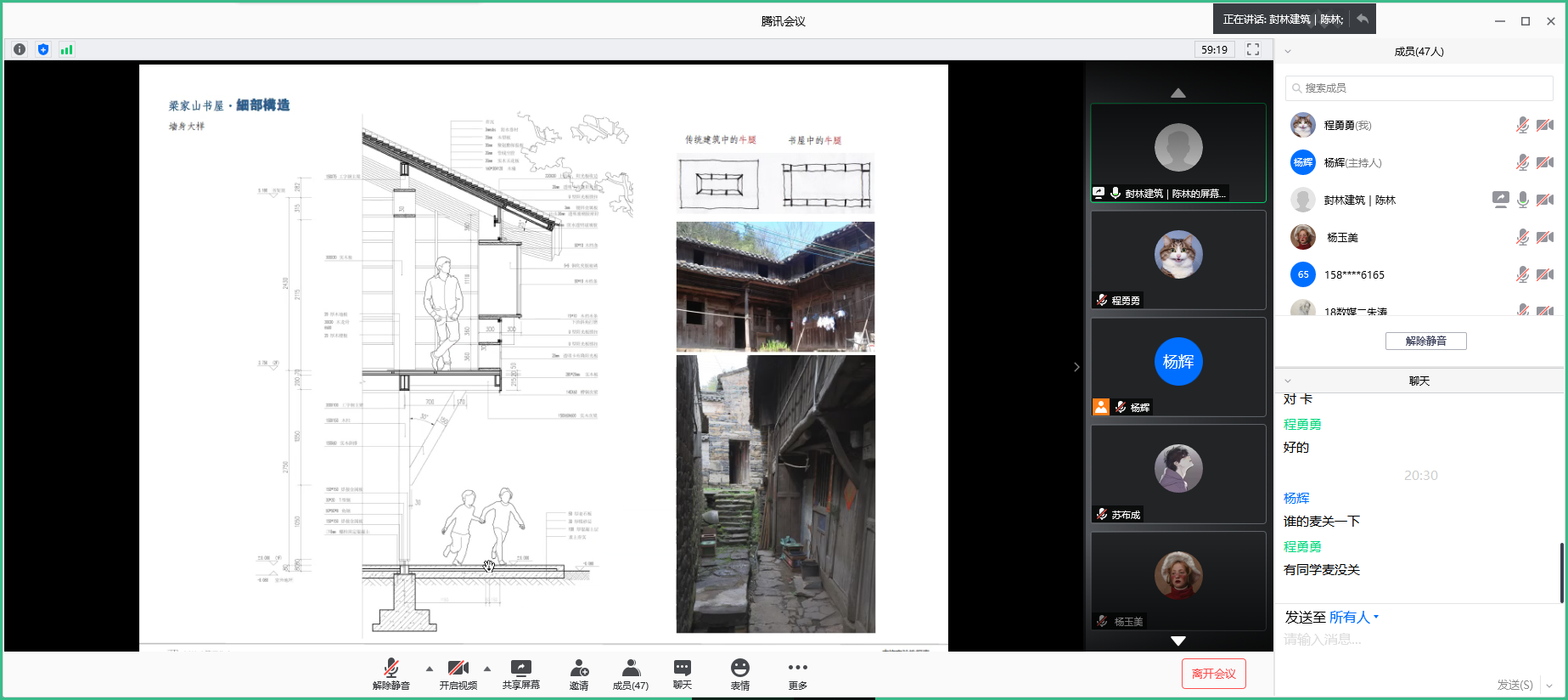Turn on camera via 开启视频 toolbar button
This screenshot has height=700, width=1568.
pyautogui.click(x=458, y=675)
